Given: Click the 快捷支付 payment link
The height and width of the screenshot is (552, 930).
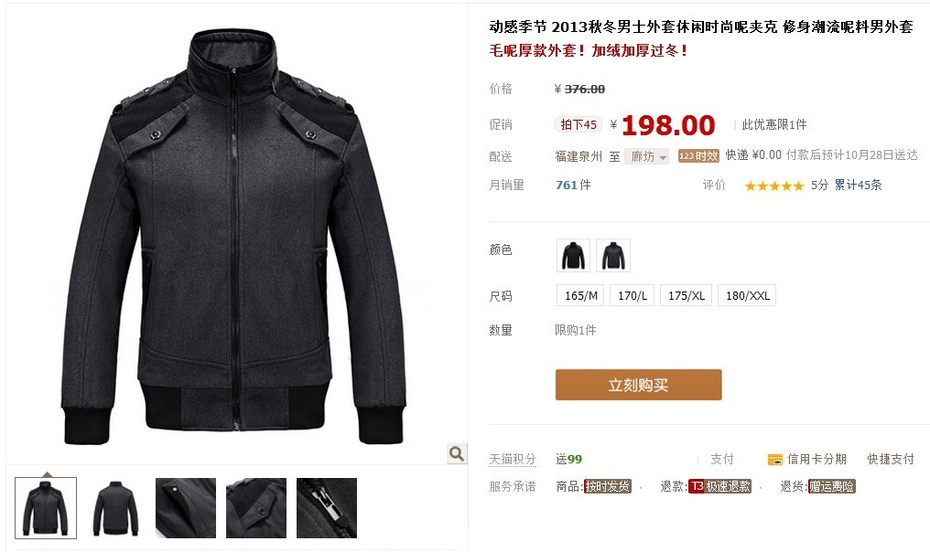Looking at the screenshot, I should 890,459.
